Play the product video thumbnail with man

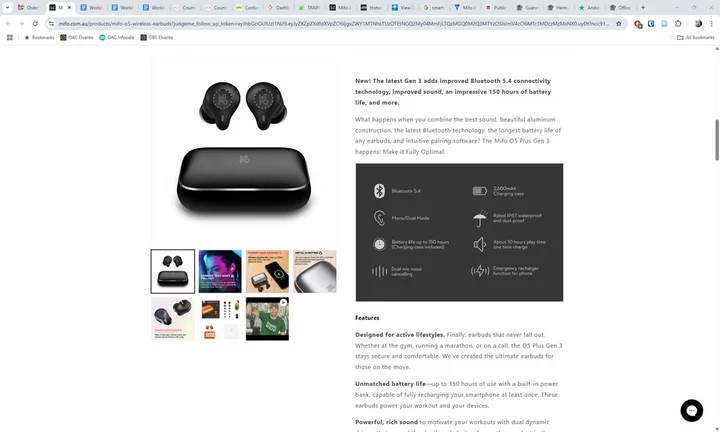267,319
